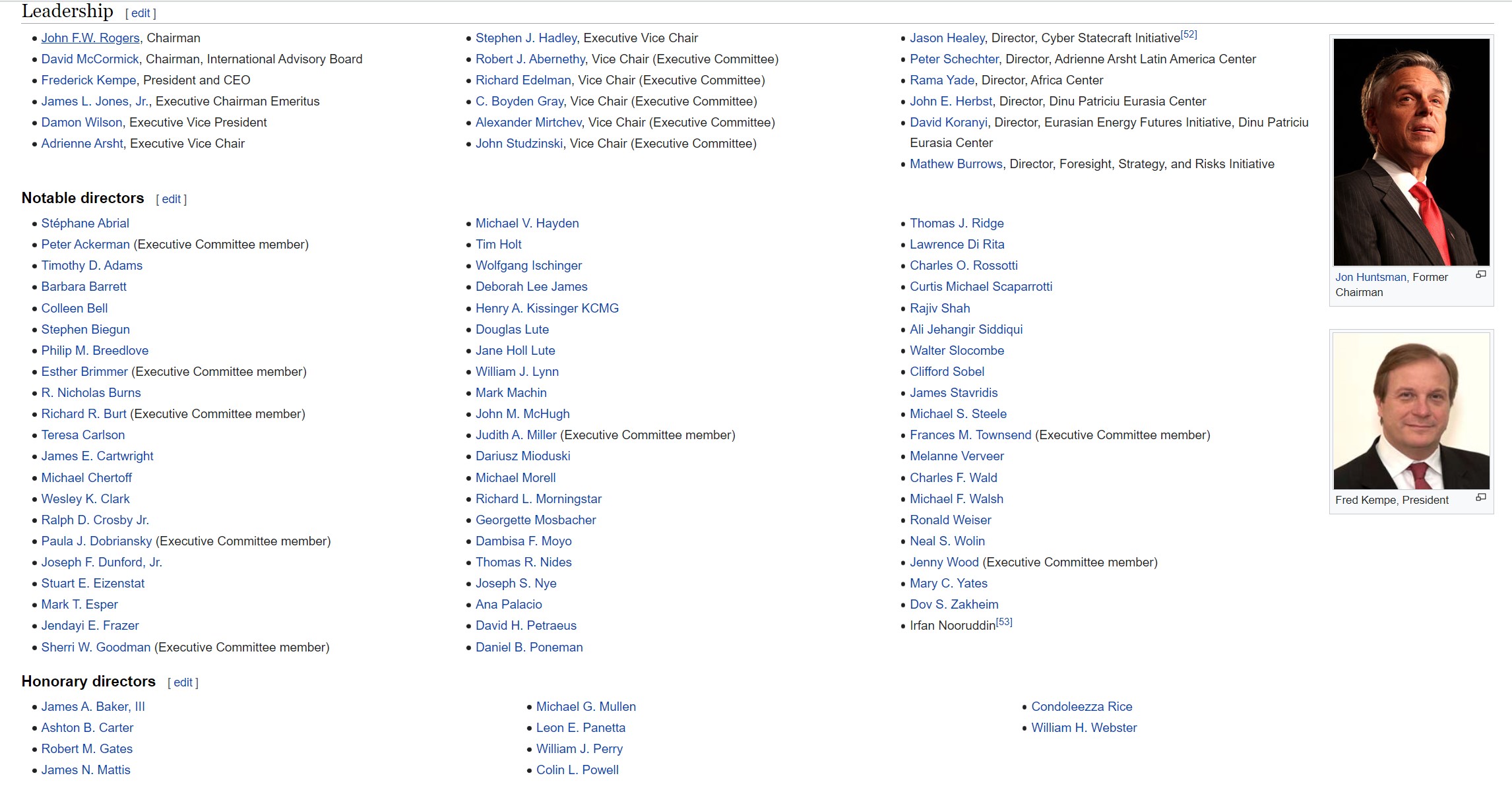Viewport: 1512px width, 788px height.
Task: Visit Peter Ackerman article
Action: pyautogui.click(x=86, y=245)
